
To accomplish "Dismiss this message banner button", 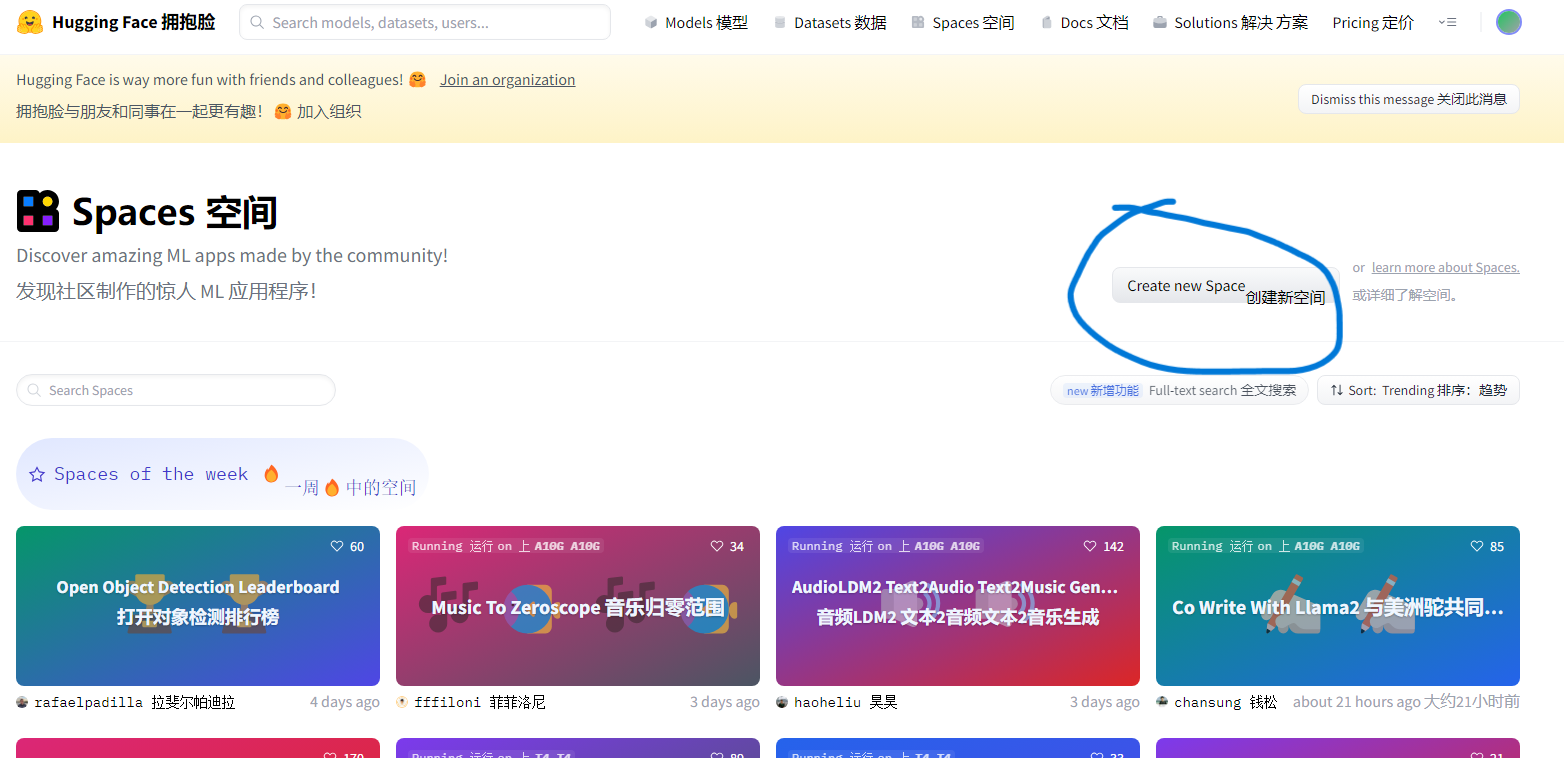I will coord(1408,99).
